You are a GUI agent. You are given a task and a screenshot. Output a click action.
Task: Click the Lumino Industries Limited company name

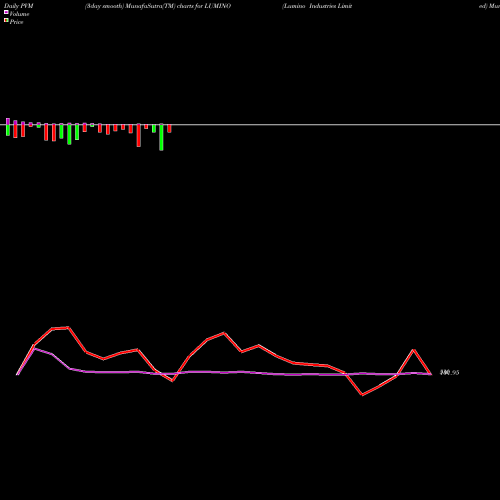(x=317, y=6)
